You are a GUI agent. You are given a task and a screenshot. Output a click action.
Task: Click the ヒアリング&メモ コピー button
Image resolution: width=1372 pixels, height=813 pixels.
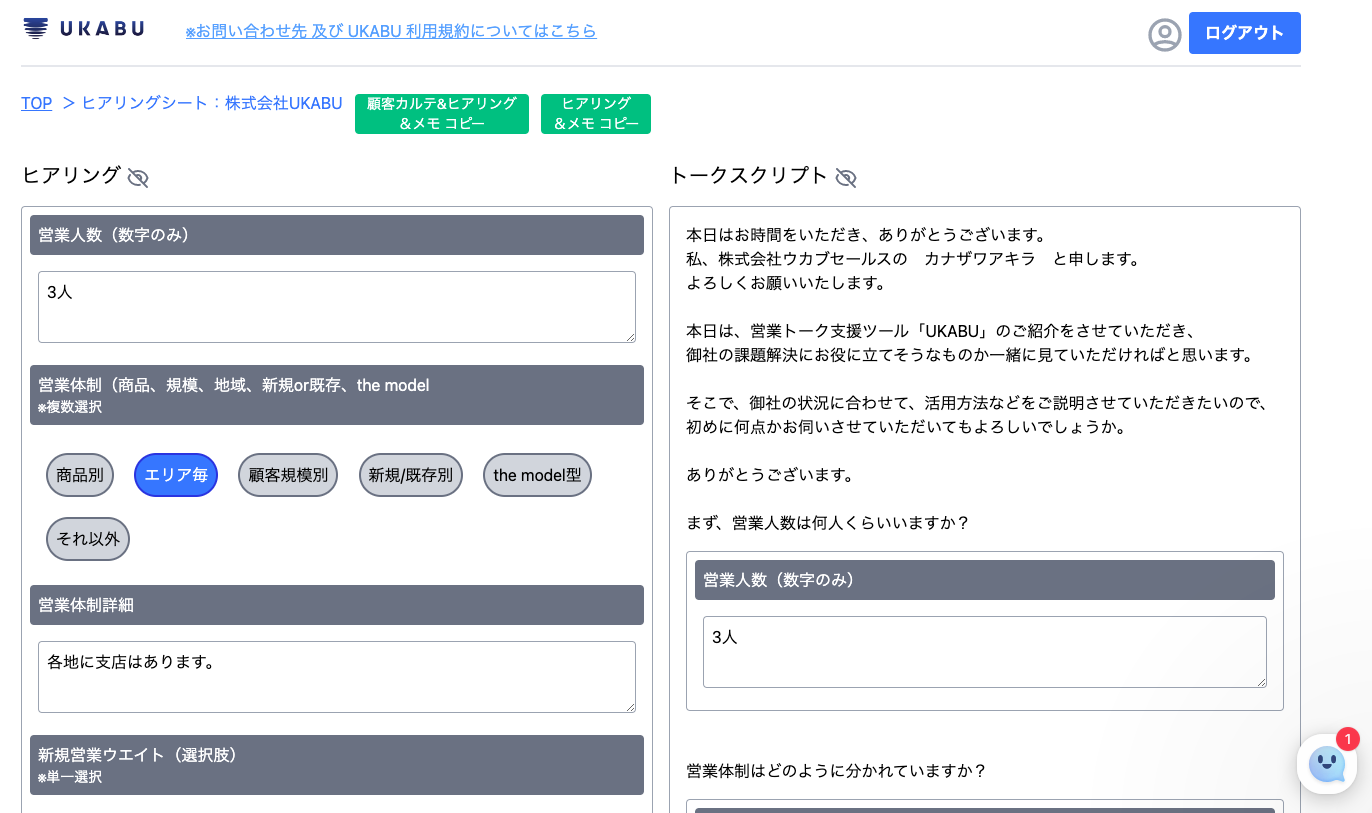tap(595, 113)
